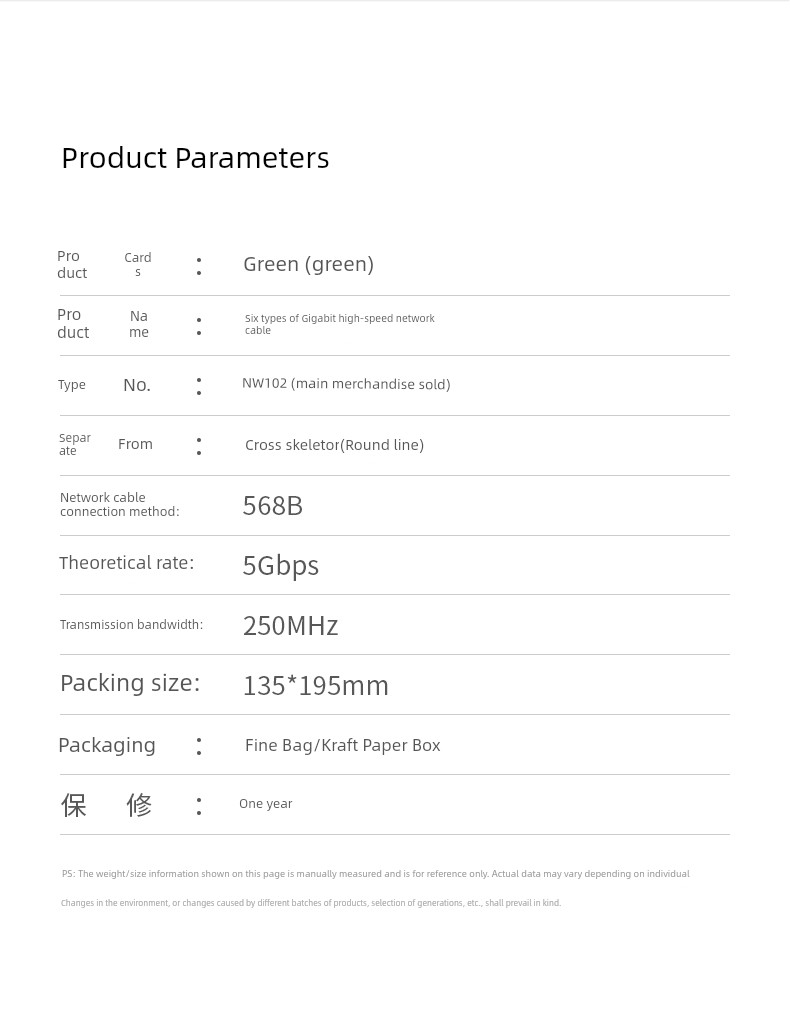Image resolution: width=790 pixels, height=1023 pixels.
Task: Select the Transmission bandwidth label
Action: [x=131, y=624]
